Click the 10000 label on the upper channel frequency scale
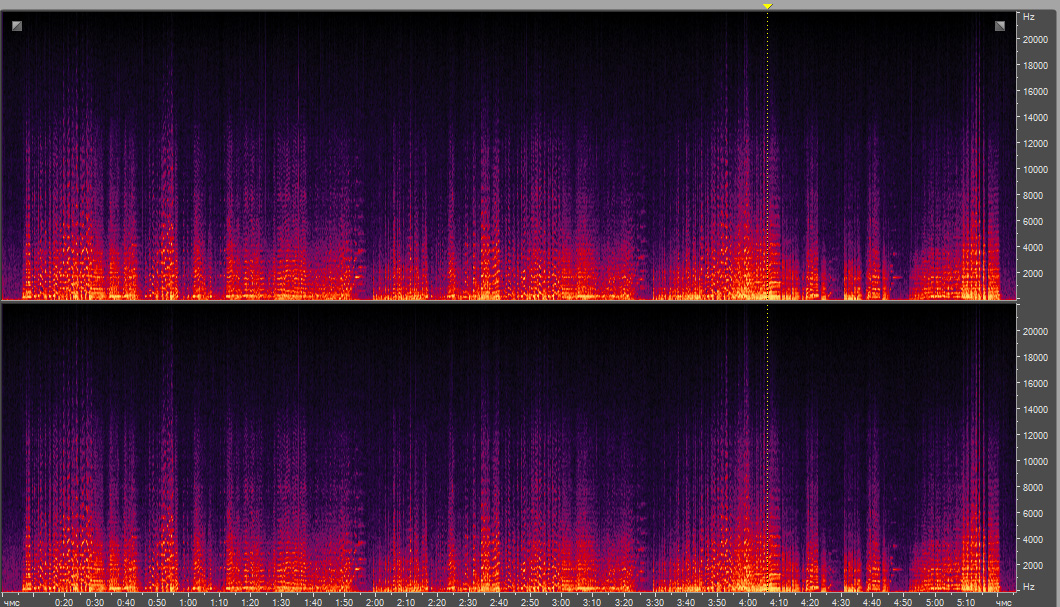 click(x=1034, y=169)
